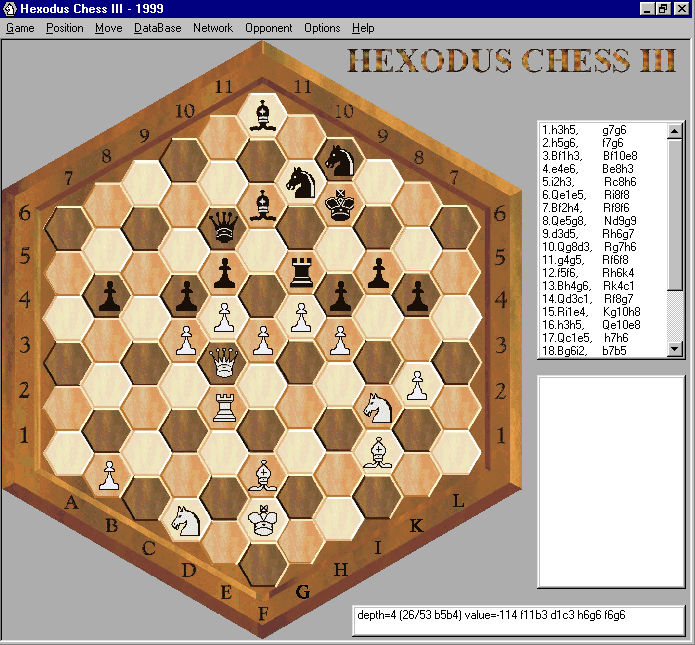Select black reply 'Qe10e8' in the move list
The height and width of the screenshot is (645, 695).
pyautogui.click(x=621, y=325)
